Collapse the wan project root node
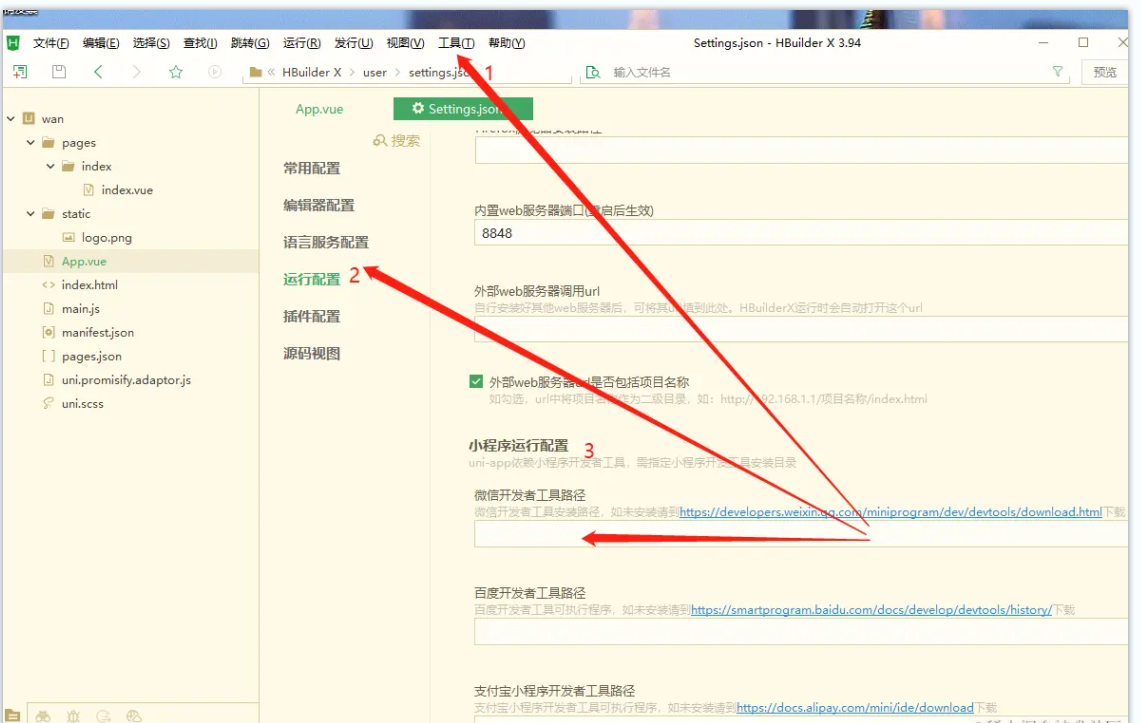1141x723 pixels. pyautogui.click(x=11, y=118)
